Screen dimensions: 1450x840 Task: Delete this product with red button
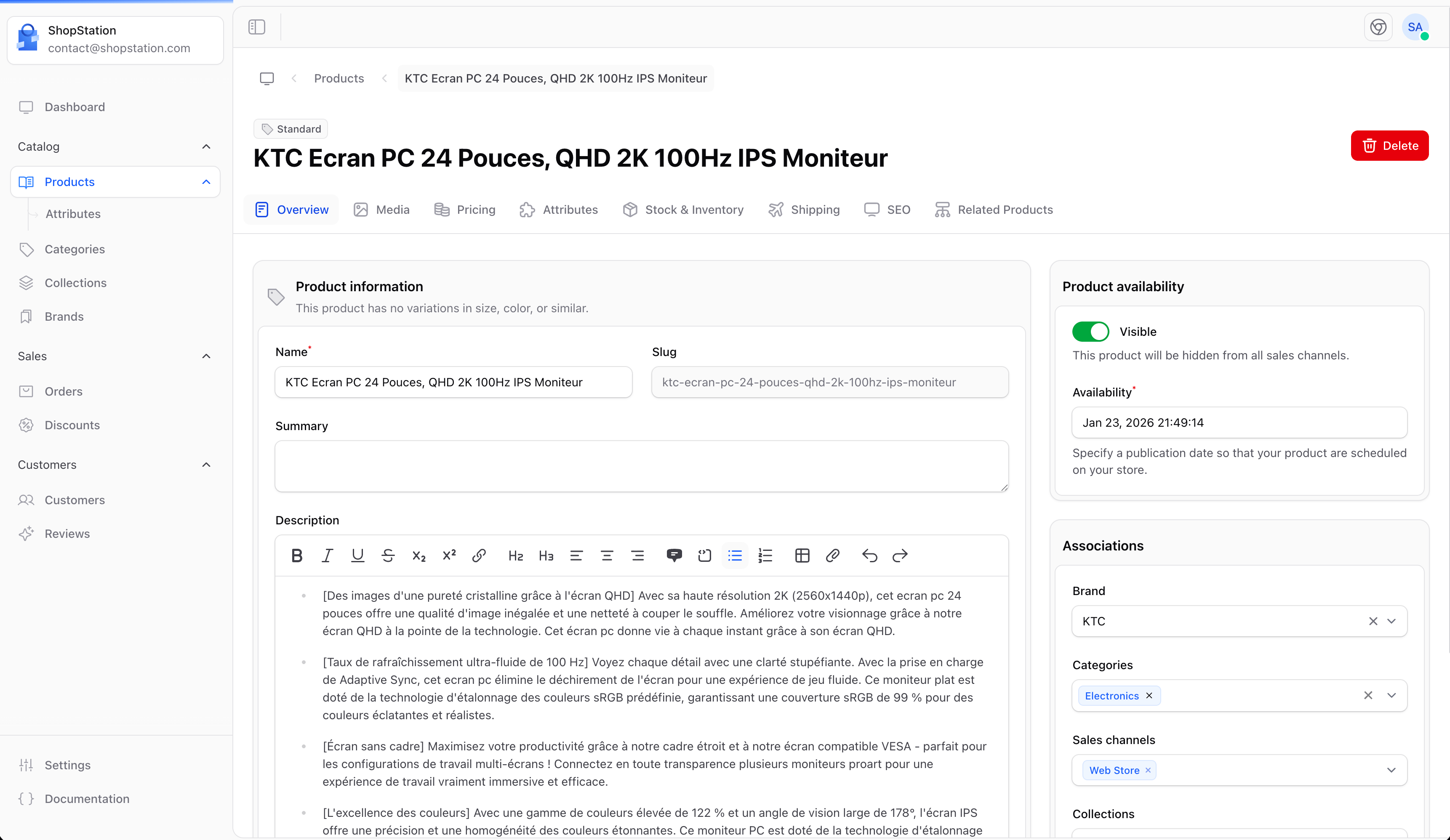pos(1389,146)
